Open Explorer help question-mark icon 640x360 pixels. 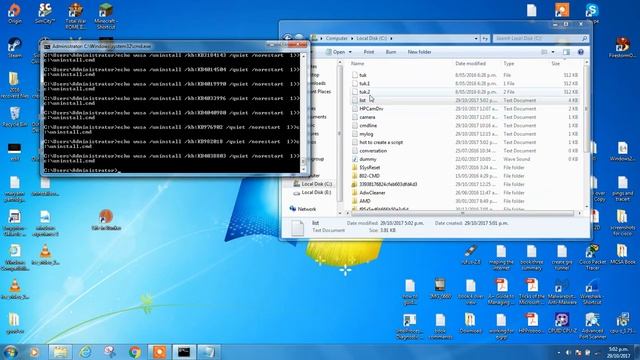(581, 52)
